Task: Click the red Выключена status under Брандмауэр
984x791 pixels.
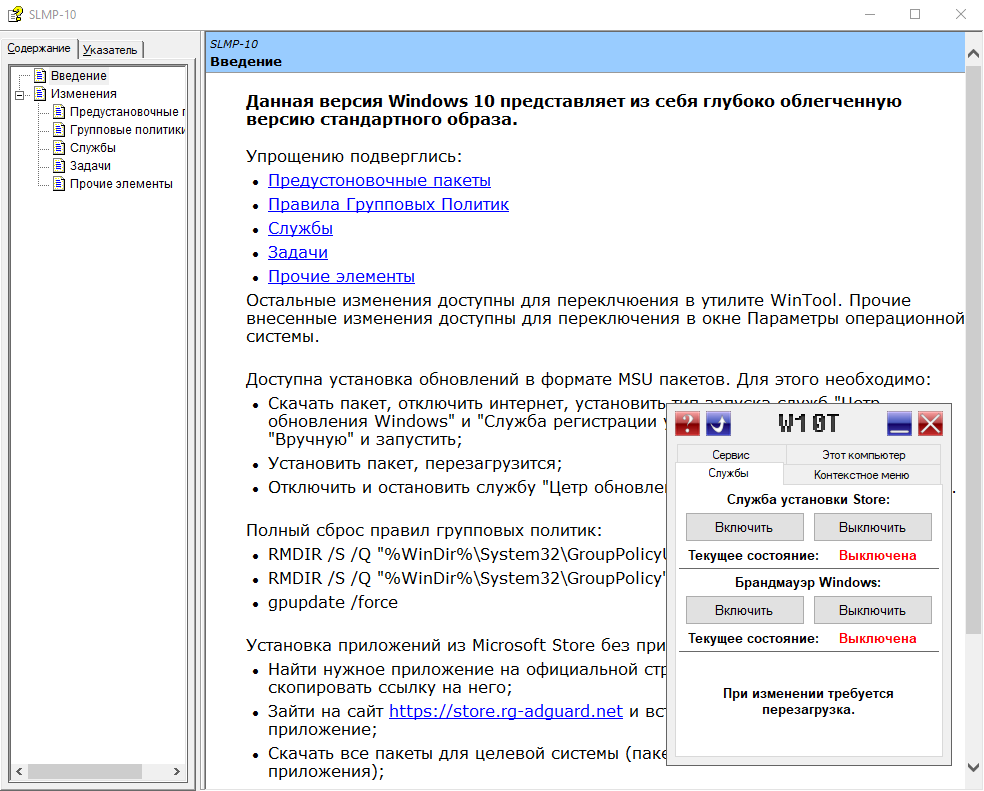Action: (x=877, y=638)
